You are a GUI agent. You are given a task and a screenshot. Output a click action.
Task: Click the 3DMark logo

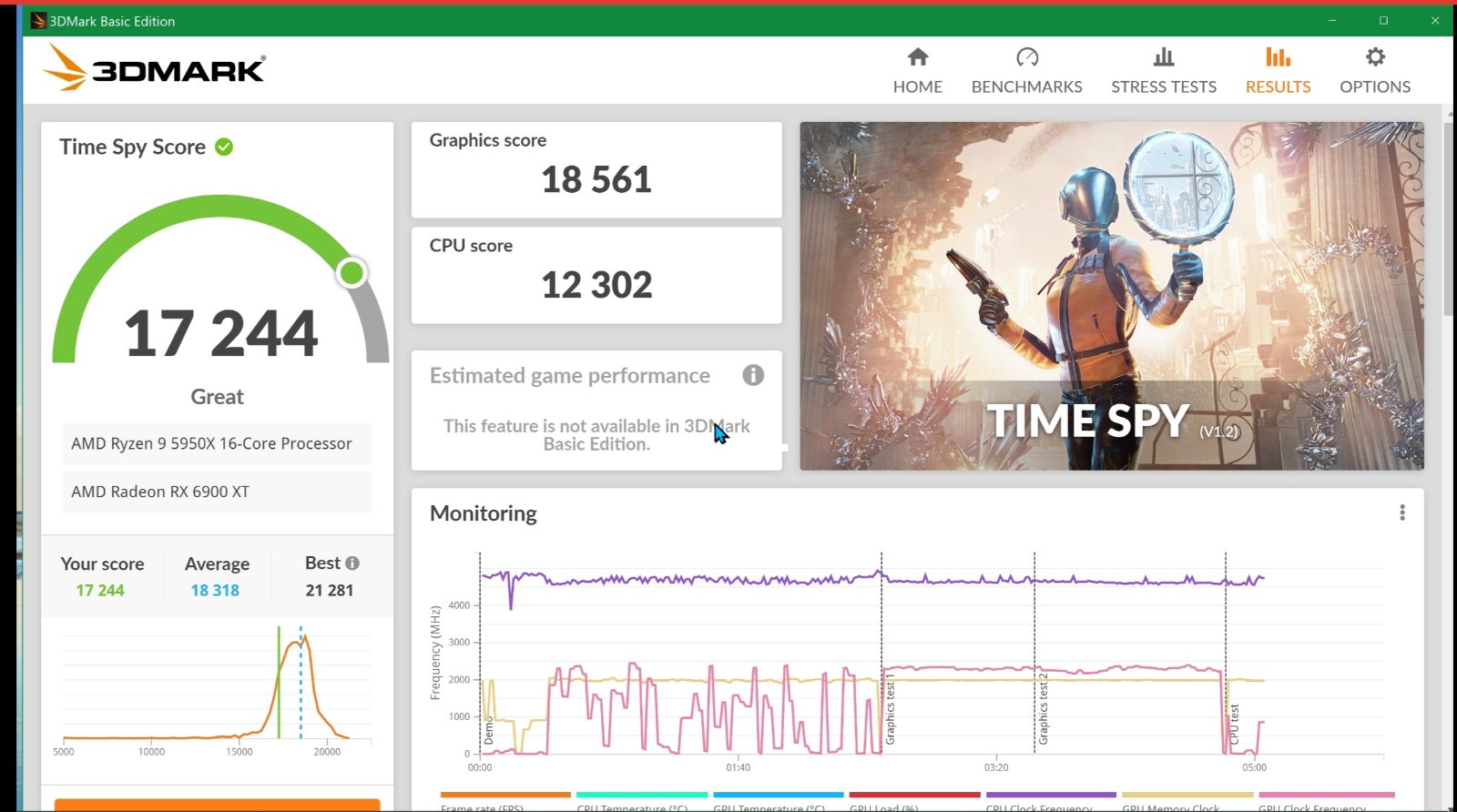click(x=155, y=67)
